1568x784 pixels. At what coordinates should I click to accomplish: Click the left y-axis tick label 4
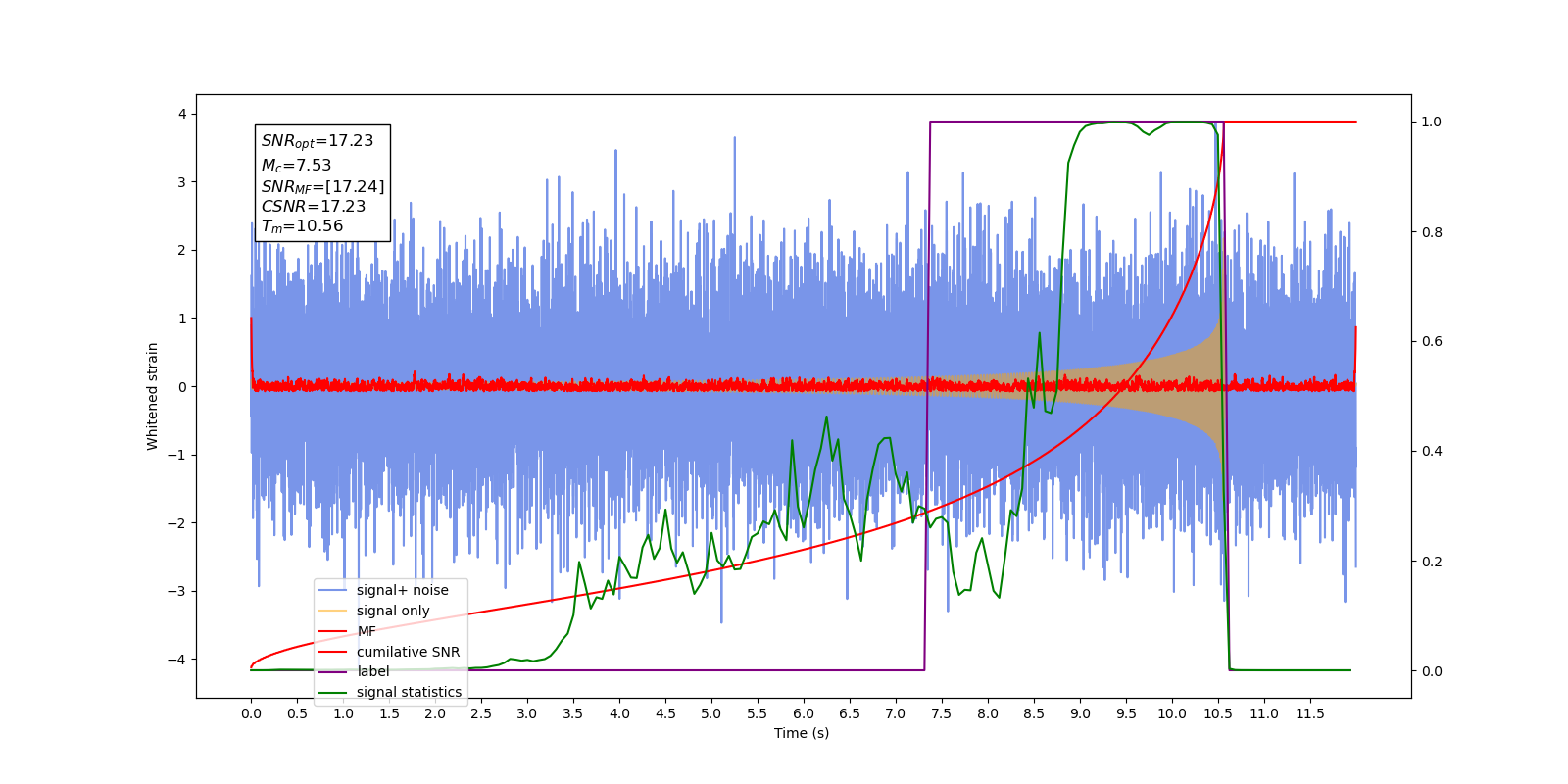pyautogui.click(x=182, y=114)
